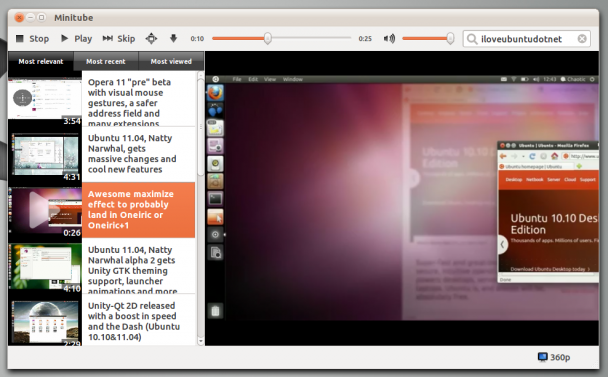Stop the video playback
Viewport: 608px width, 377px height.
click(x=33, y=39)
